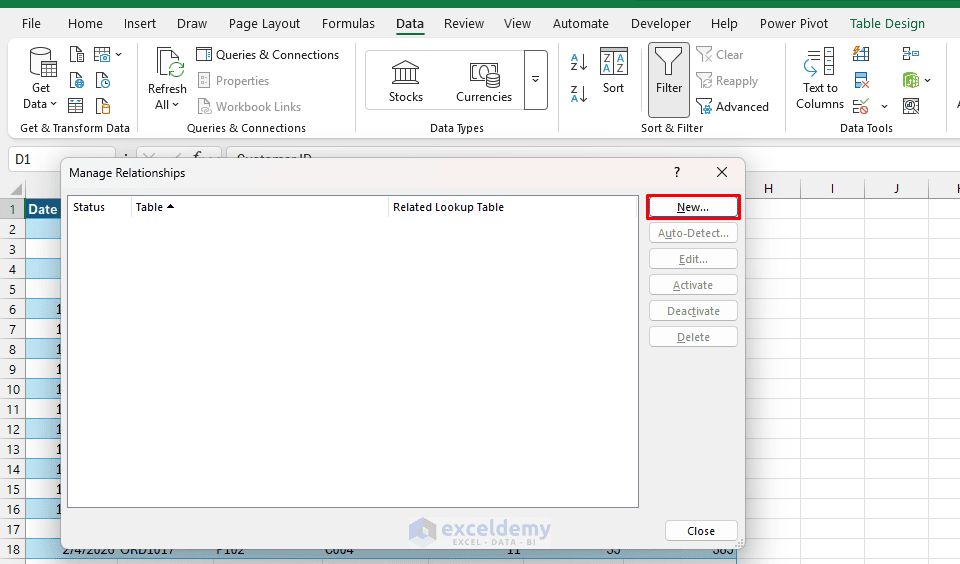Toggle the Filter button
This screenshot has width=960, height=564.
click(669, 80)
